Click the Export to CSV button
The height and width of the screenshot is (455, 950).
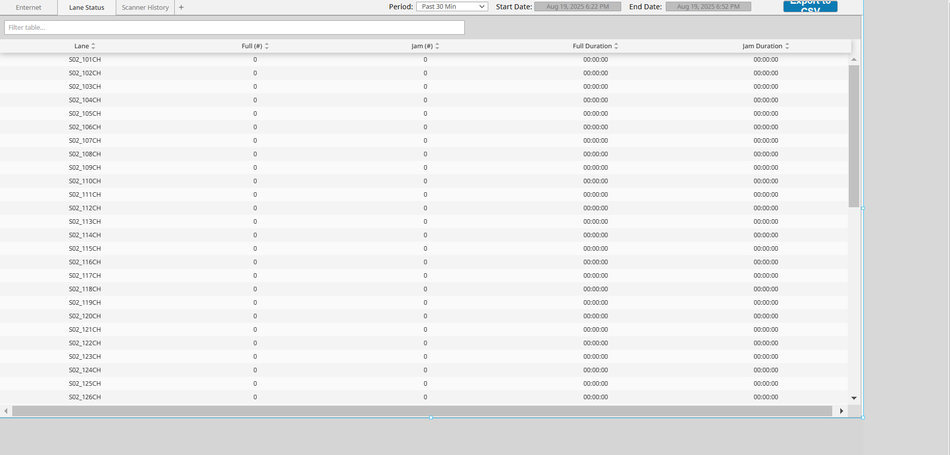tap(810, 6)
